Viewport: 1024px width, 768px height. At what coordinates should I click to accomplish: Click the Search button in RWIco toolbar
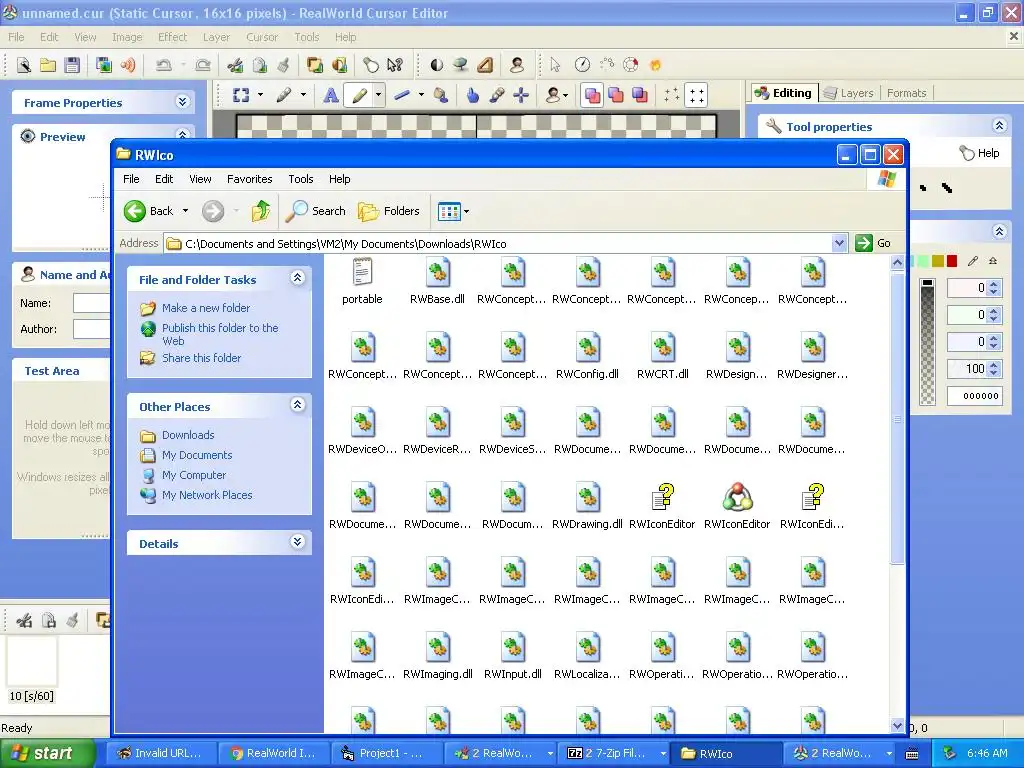[317, 211]
